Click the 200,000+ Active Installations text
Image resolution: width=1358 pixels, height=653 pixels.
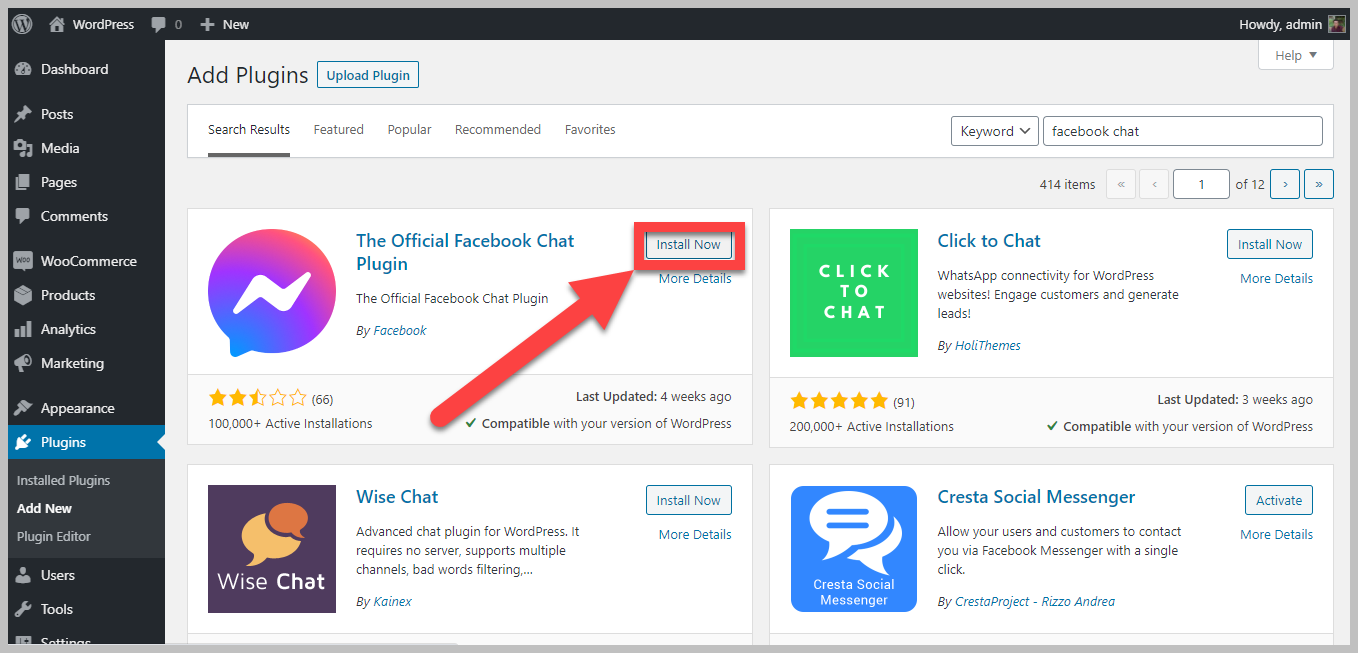(x=872, y=427)
